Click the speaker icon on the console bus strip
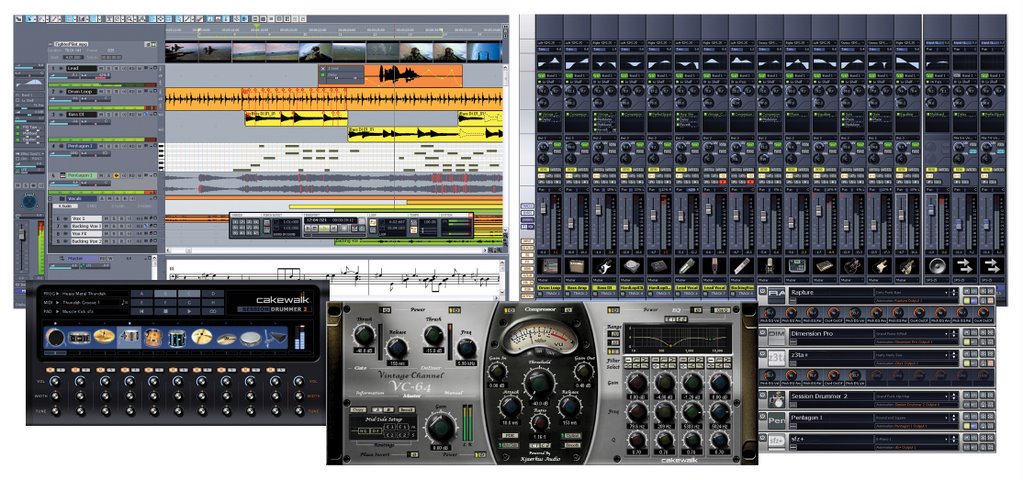 (938, 265)
